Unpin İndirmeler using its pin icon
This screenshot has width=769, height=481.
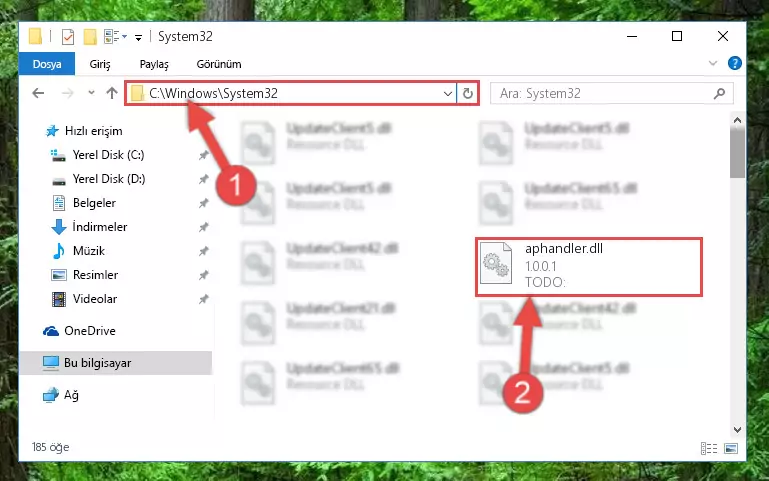(203, 227)
